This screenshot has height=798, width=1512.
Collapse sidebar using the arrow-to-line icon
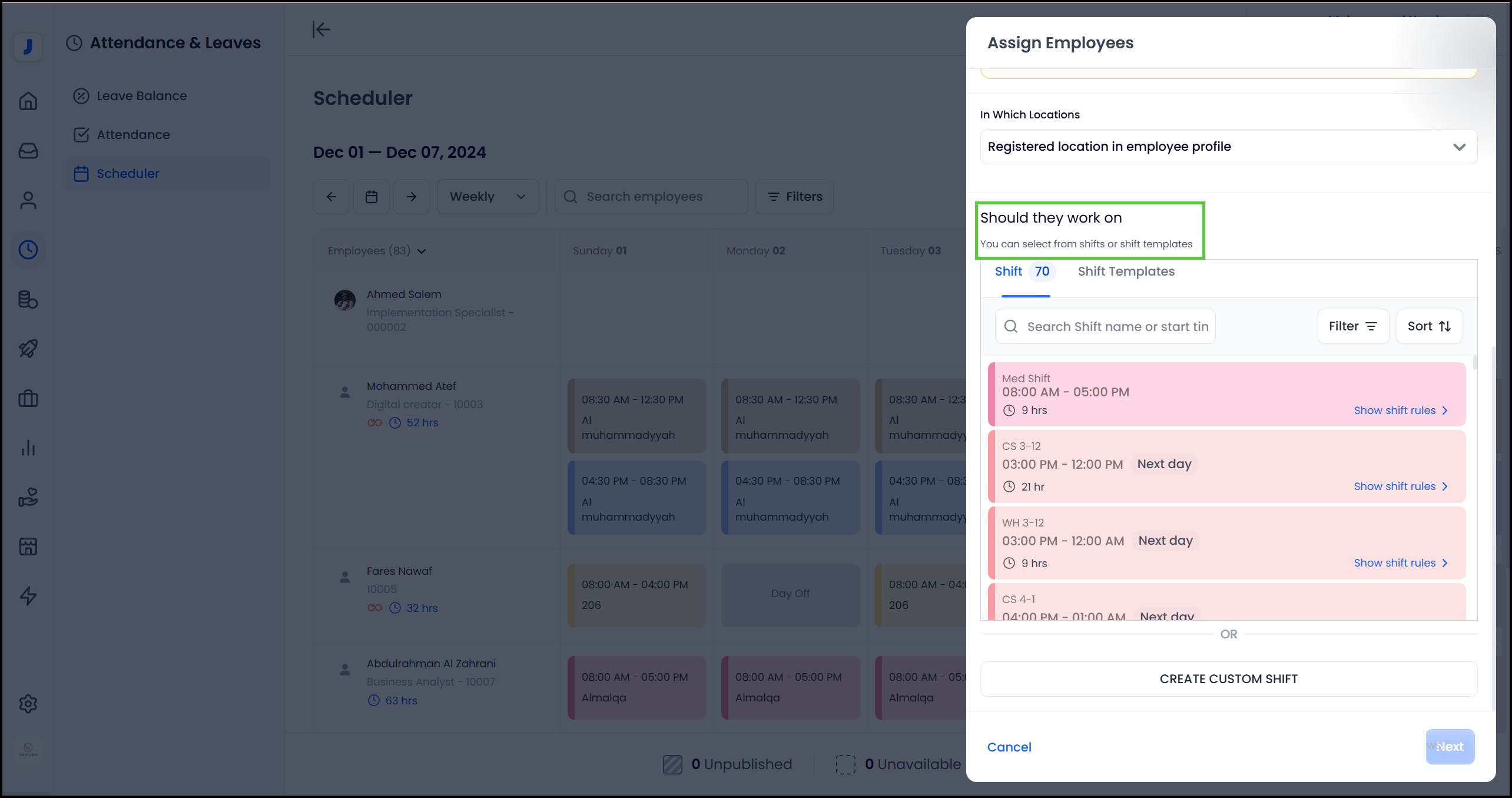321,29
